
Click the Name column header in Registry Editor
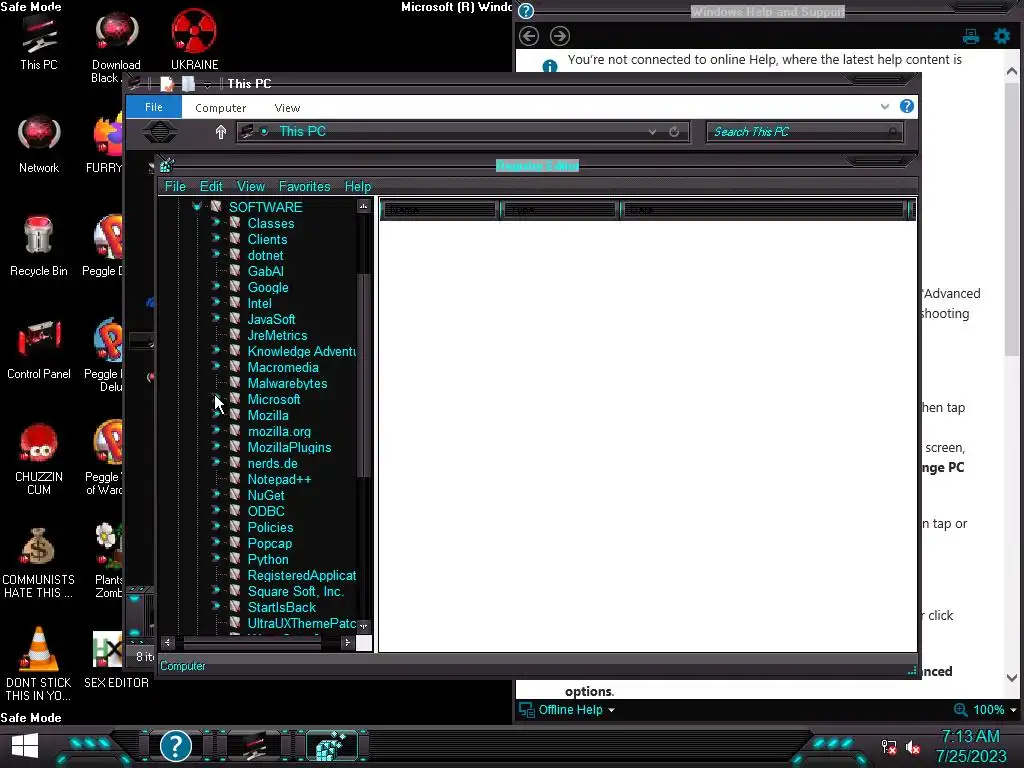click(x=440, y=210)
